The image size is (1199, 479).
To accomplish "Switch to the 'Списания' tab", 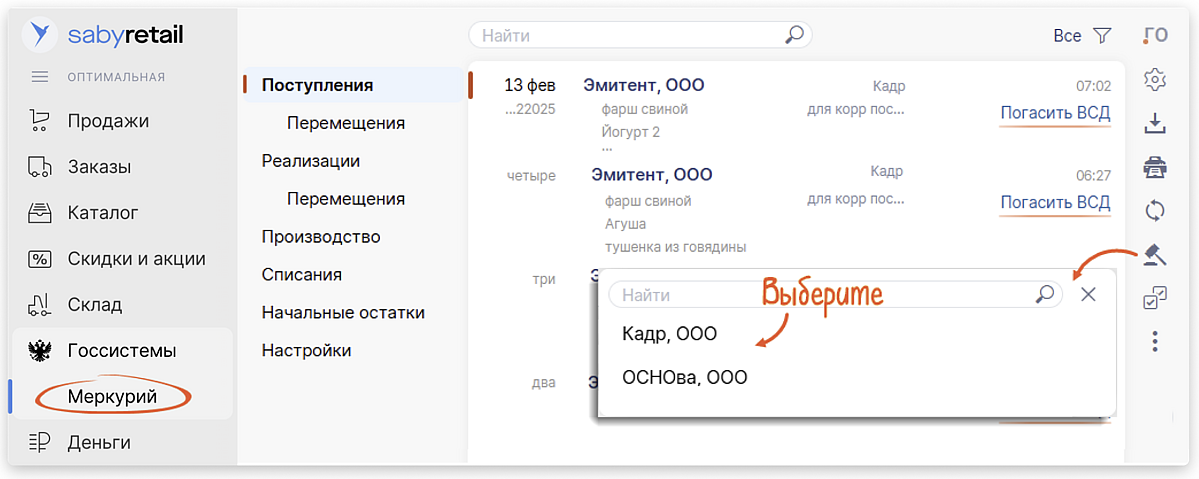I will [x=302, y=275].
